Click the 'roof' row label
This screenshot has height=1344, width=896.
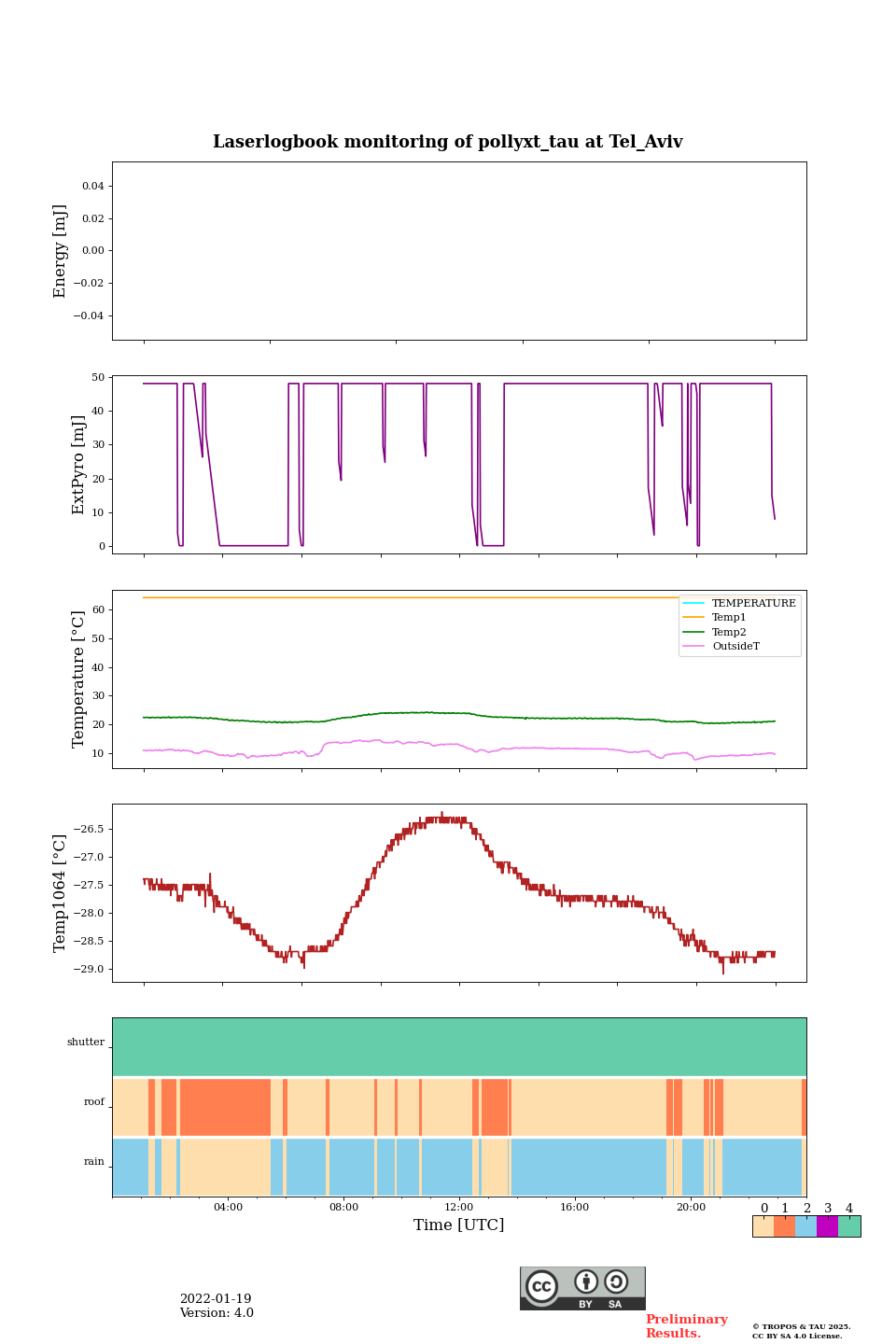(94, 1102)
